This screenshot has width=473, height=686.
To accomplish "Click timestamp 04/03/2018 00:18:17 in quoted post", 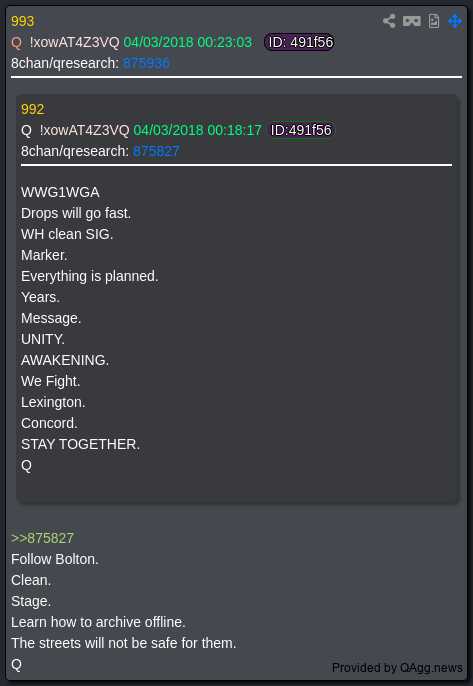I will (197, 130).
